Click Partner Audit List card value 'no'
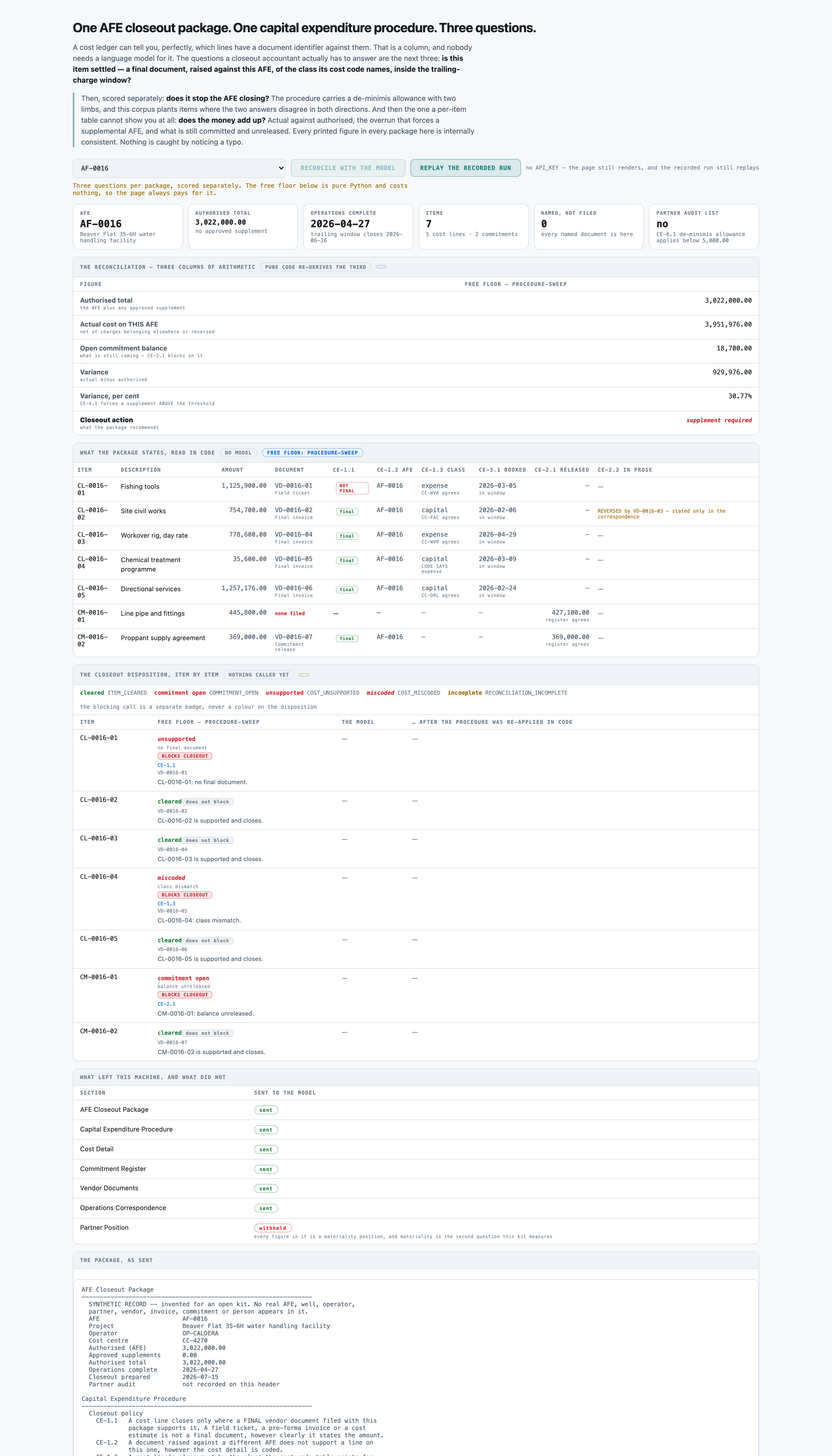This screenshot has width=832, height=1456. [662, 224]
